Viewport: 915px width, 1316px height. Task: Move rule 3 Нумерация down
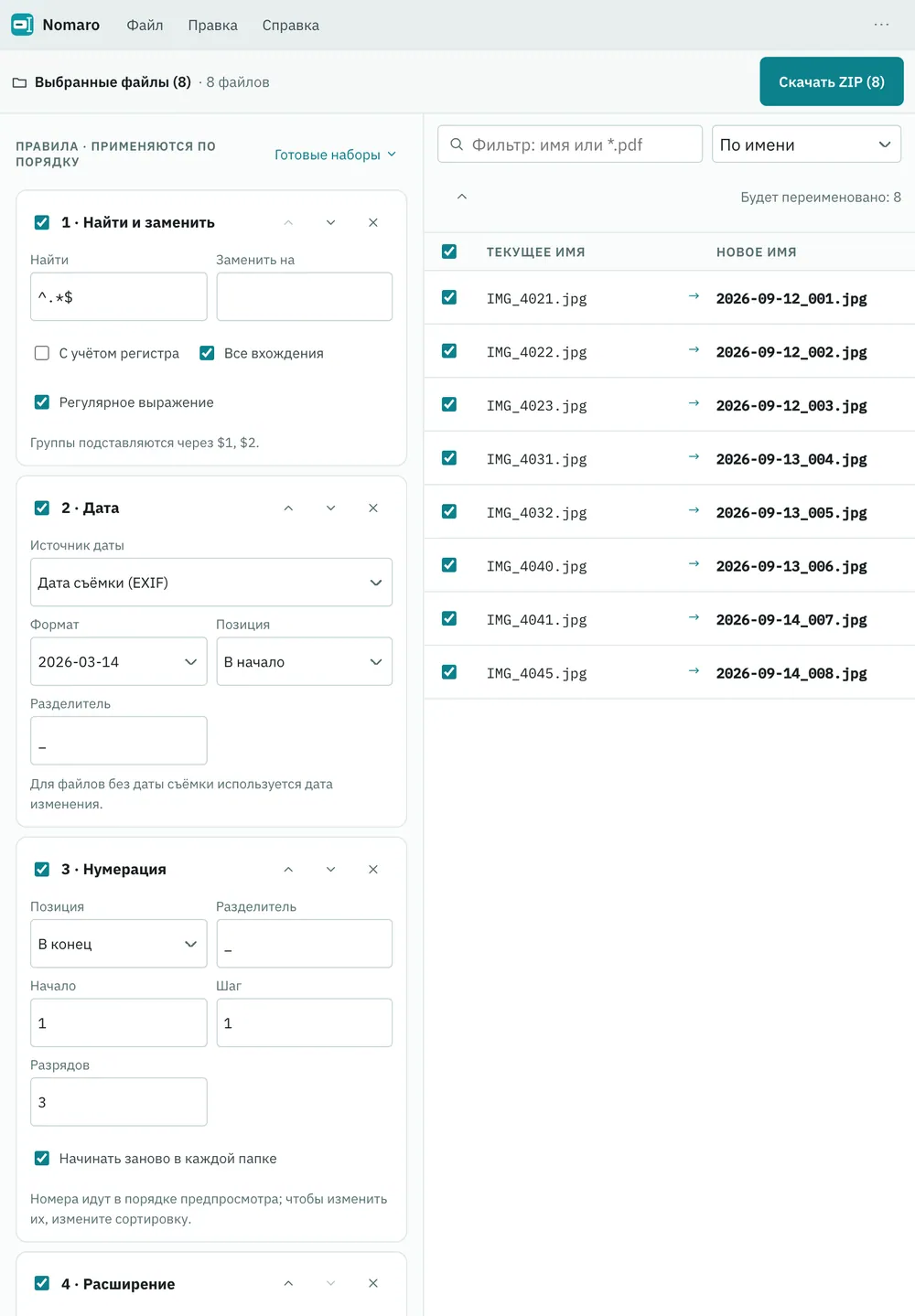point(330,869)
